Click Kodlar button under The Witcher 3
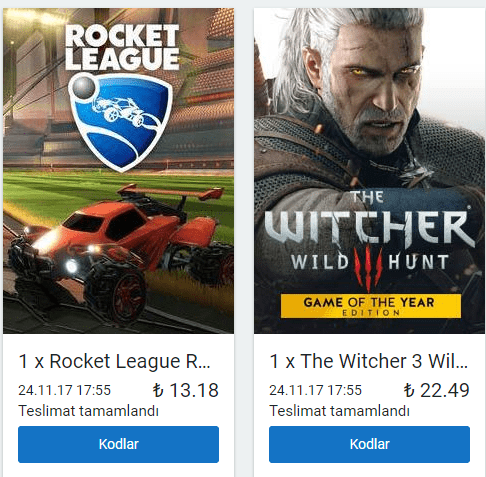This screenshot has height=477, width=486. 369,444
